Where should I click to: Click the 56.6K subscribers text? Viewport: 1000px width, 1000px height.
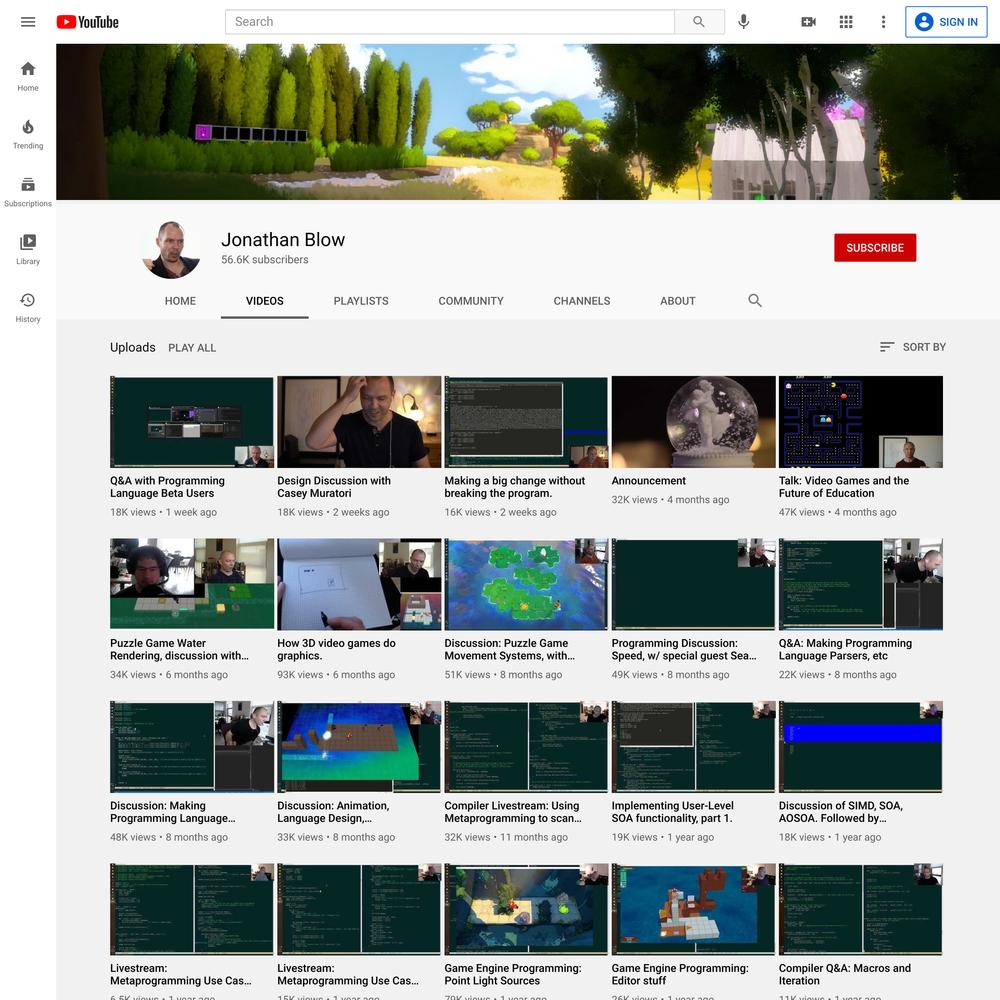pos(265,260)
